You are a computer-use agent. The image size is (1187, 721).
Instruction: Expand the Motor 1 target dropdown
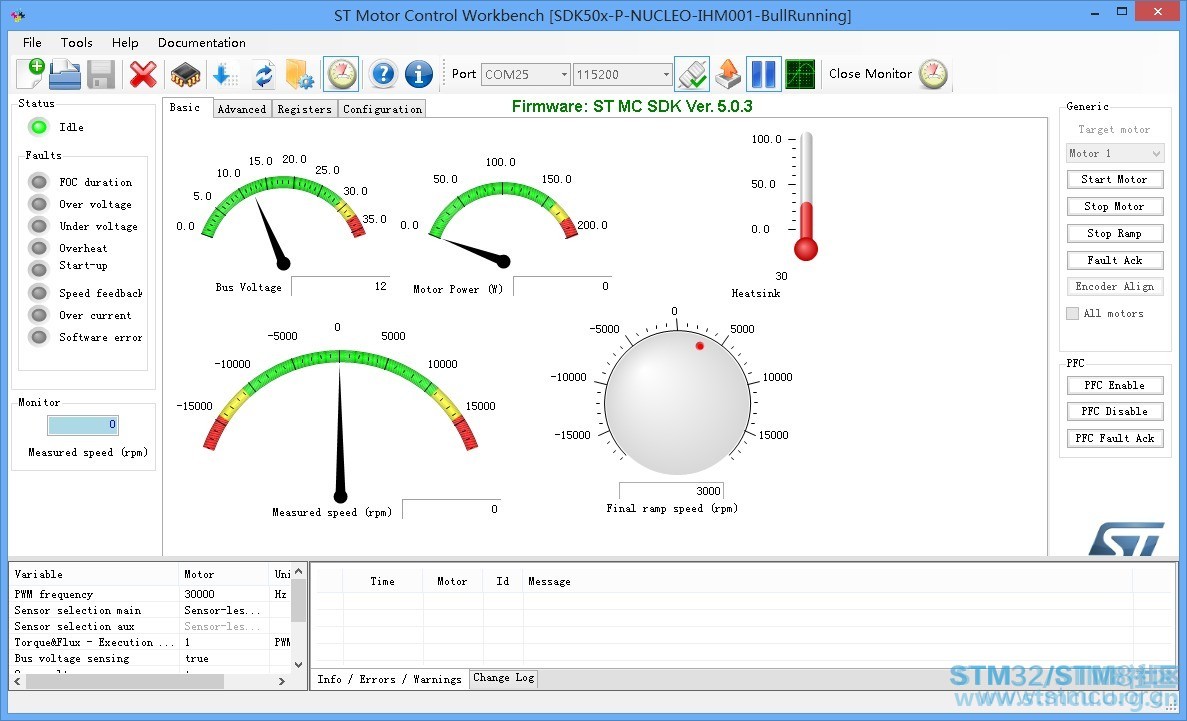click(1115, 153)
